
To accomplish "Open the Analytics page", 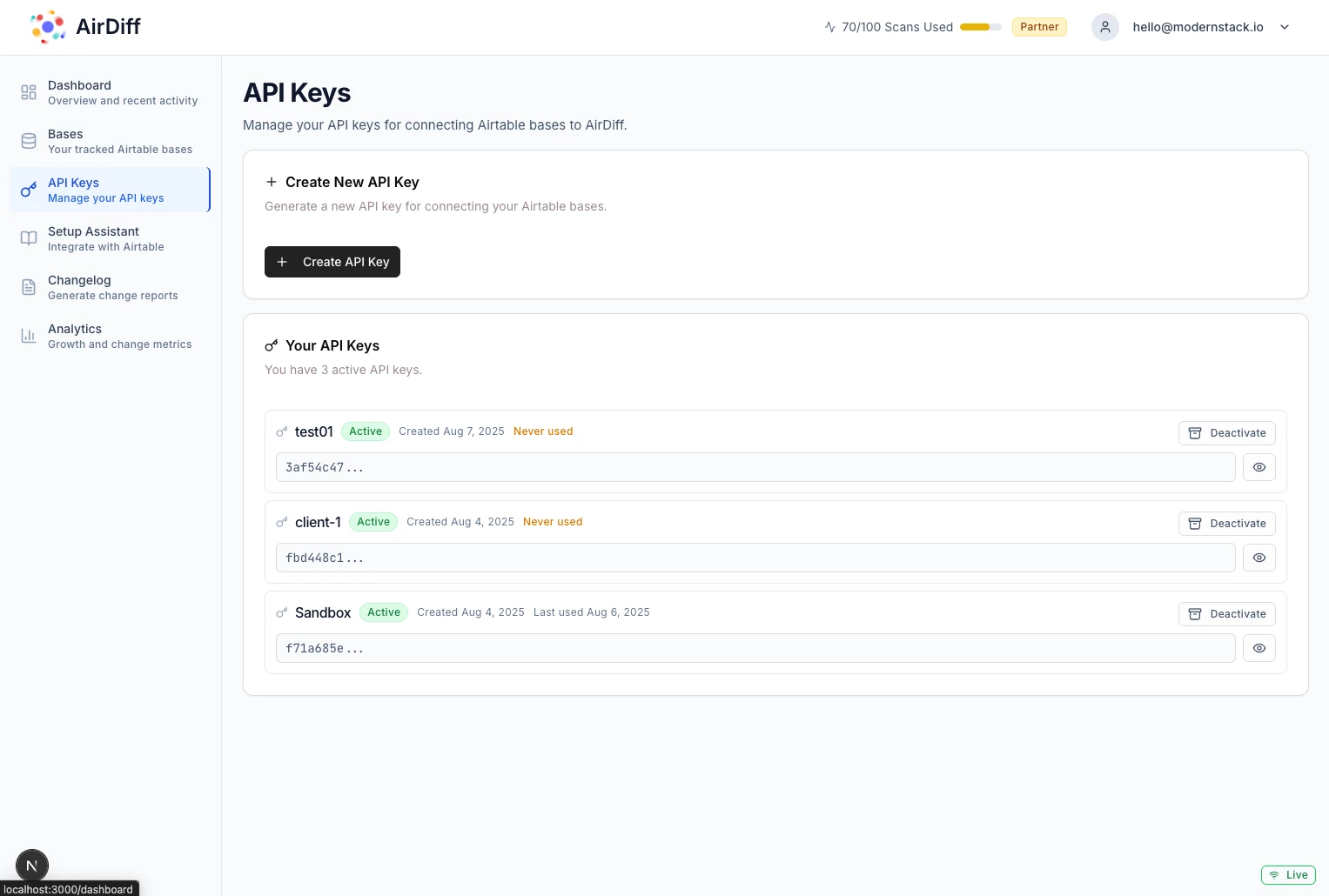I will tap(110, 336).
